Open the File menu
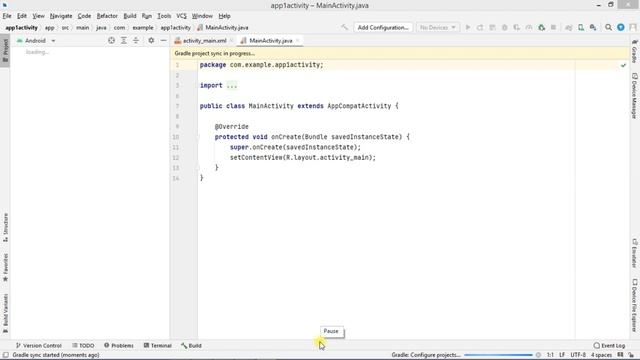640x360 pixels. click(7, 16)
